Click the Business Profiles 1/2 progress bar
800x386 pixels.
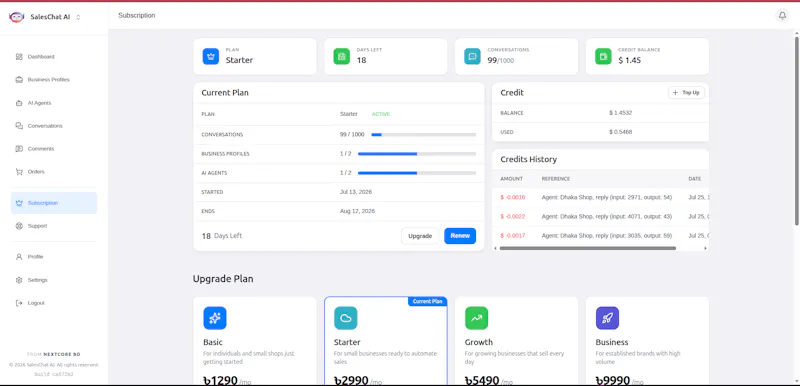pyautogui.click(x=417, y=153)
